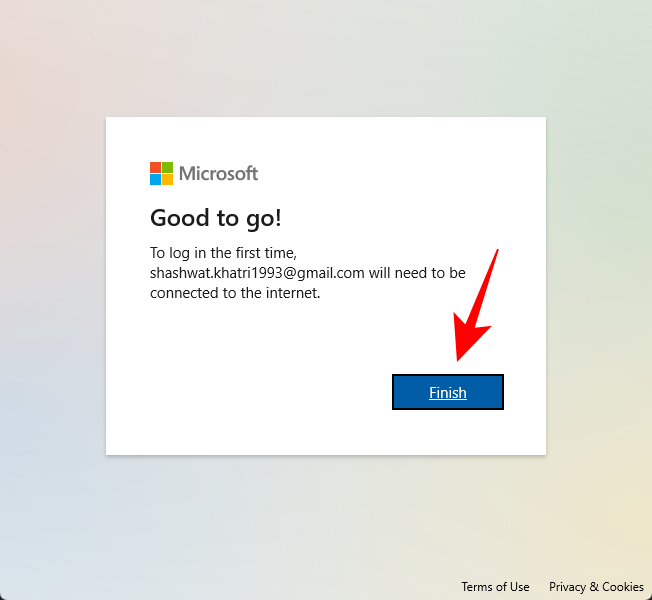Click the "To log in the first time" line
Image resolution: width=652 pixels, height=600 pixels.
coord(223,253)
